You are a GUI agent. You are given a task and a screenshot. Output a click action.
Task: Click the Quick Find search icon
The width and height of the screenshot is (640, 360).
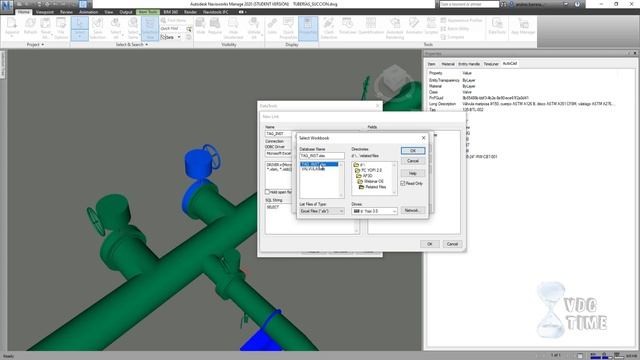click(189, 29)
